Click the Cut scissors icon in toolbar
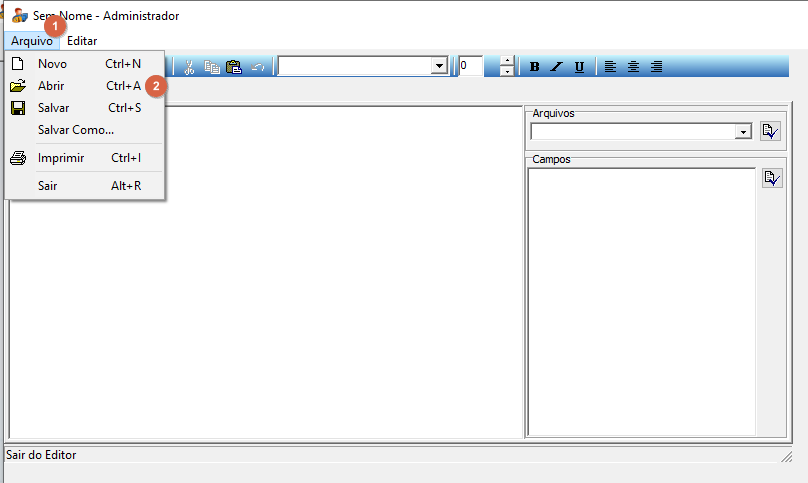 coord(189,67)
